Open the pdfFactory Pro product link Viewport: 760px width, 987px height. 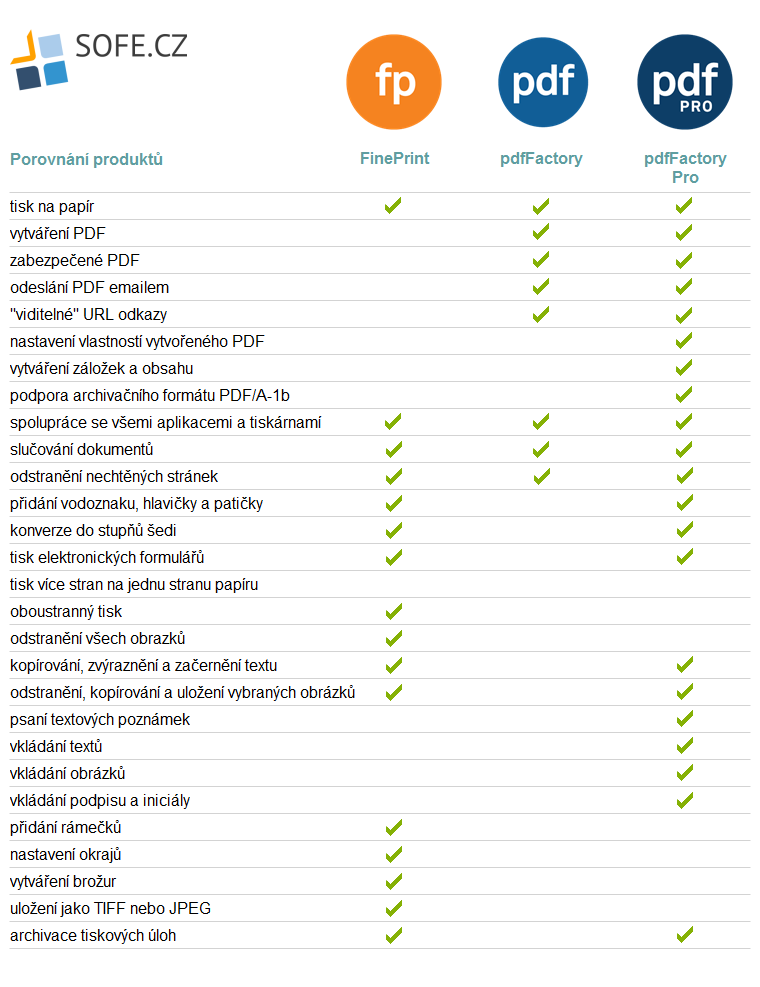point(685,167)
